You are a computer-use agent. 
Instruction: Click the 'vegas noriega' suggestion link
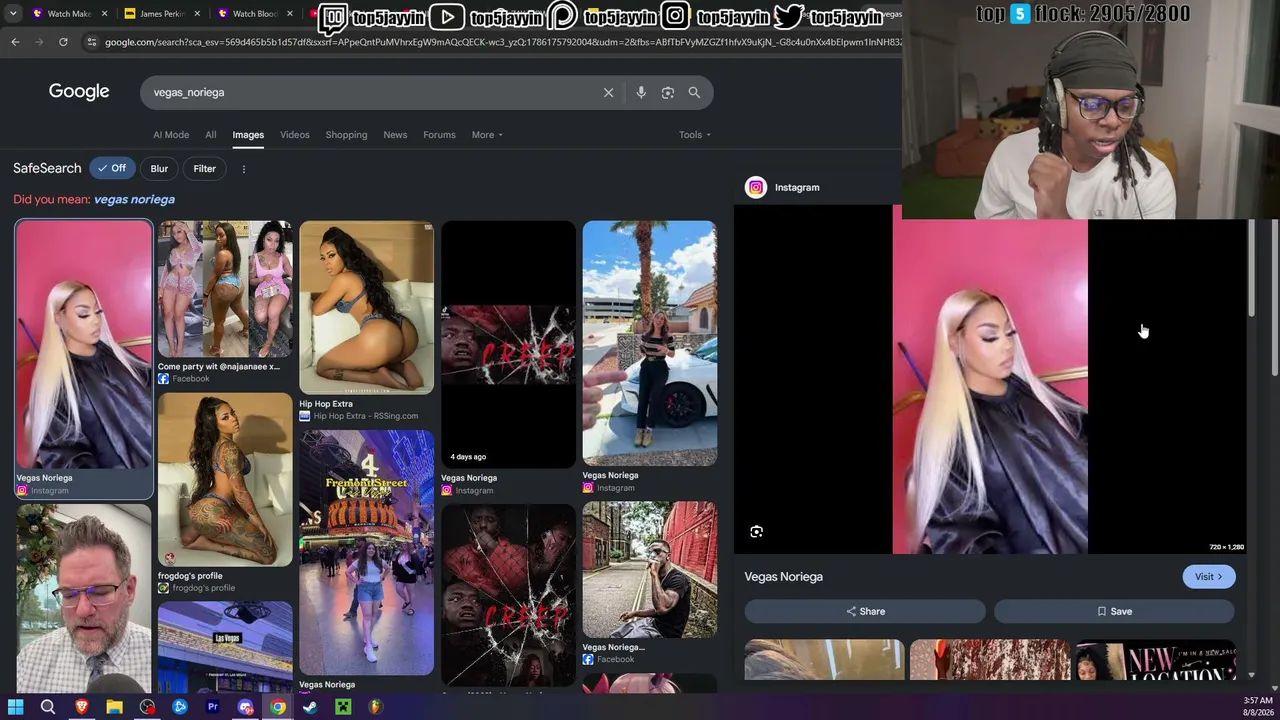[x=134, y=199]
